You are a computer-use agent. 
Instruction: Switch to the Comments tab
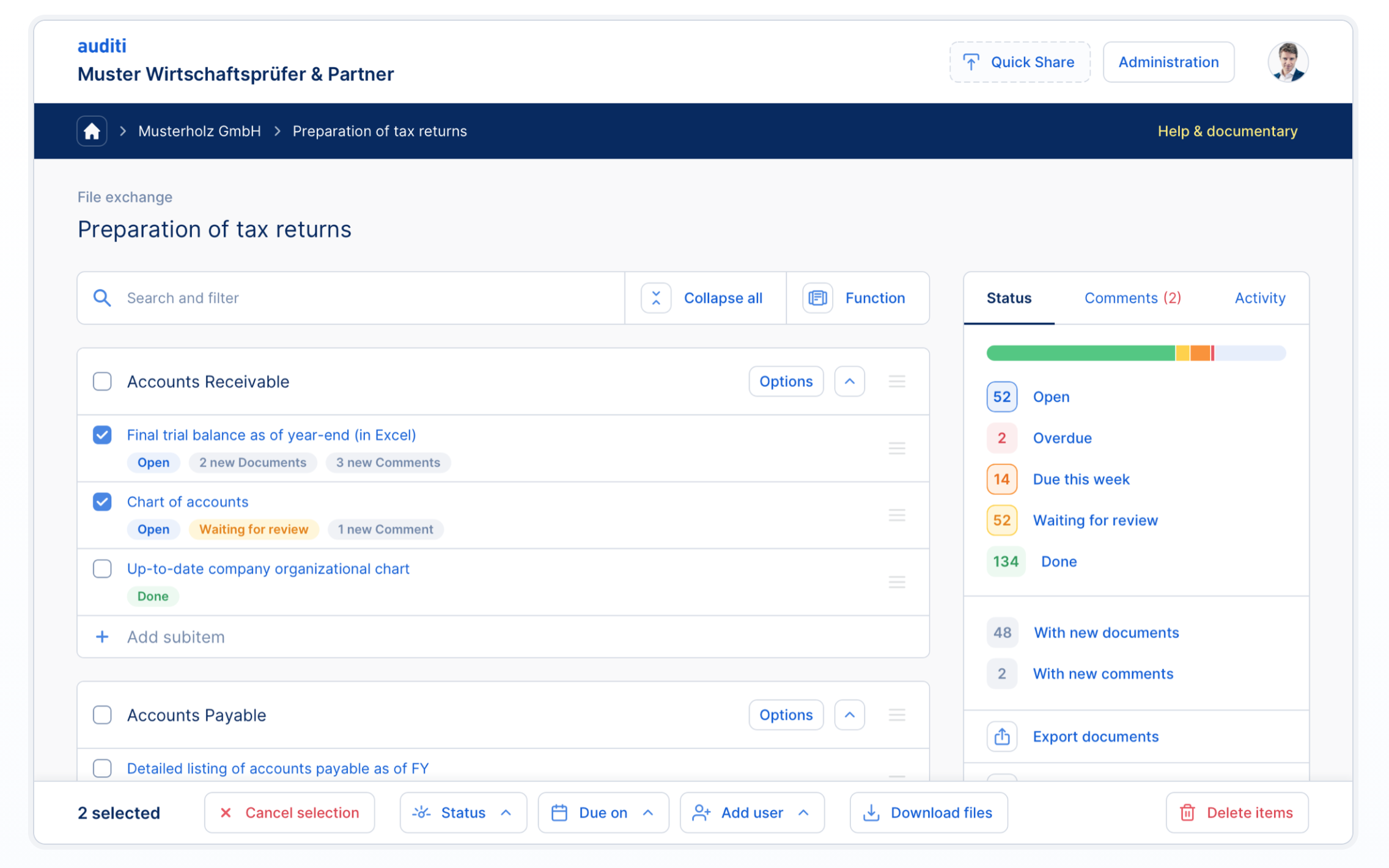tap(1132, 298)
